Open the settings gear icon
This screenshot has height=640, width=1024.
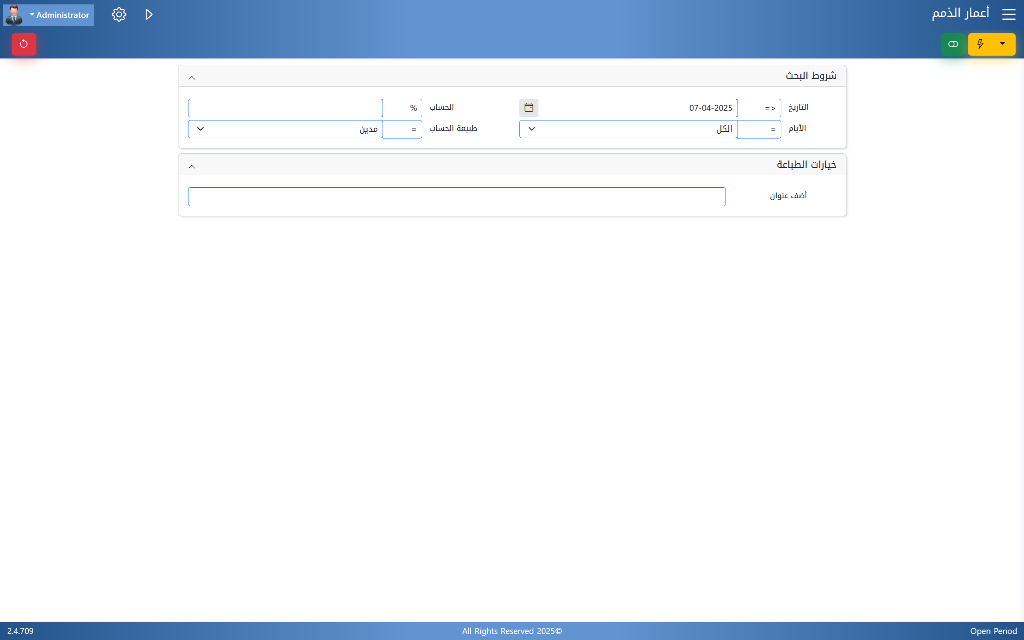click(119, 15)
